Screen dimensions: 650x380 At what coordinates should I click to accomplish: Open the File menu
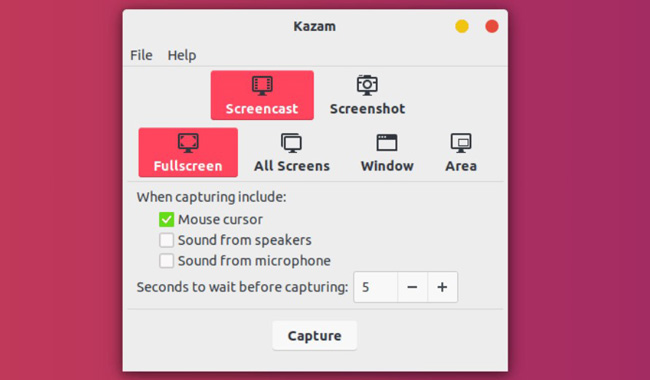[141, 55]
